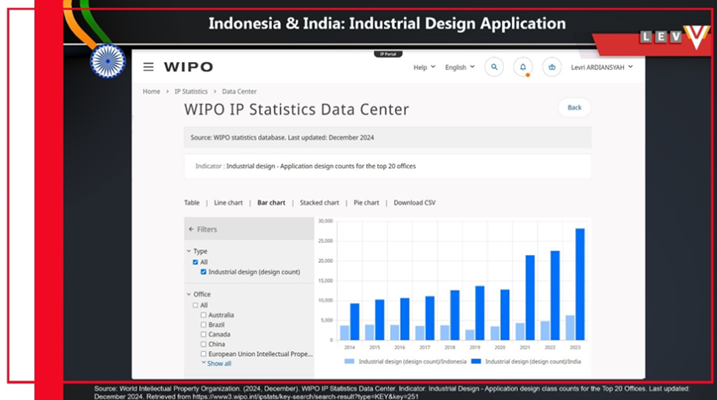Check the Australia office checkbox
The width and height of the screenshot is (717, 400).
[204, 315]
